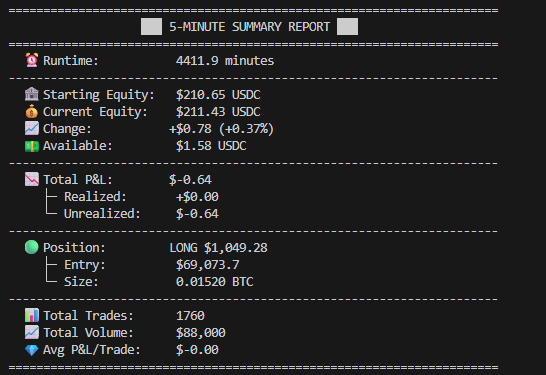Click the cash emoji beside Available
The width and height of the screenshot is (546, 375).
click(32, 146)
